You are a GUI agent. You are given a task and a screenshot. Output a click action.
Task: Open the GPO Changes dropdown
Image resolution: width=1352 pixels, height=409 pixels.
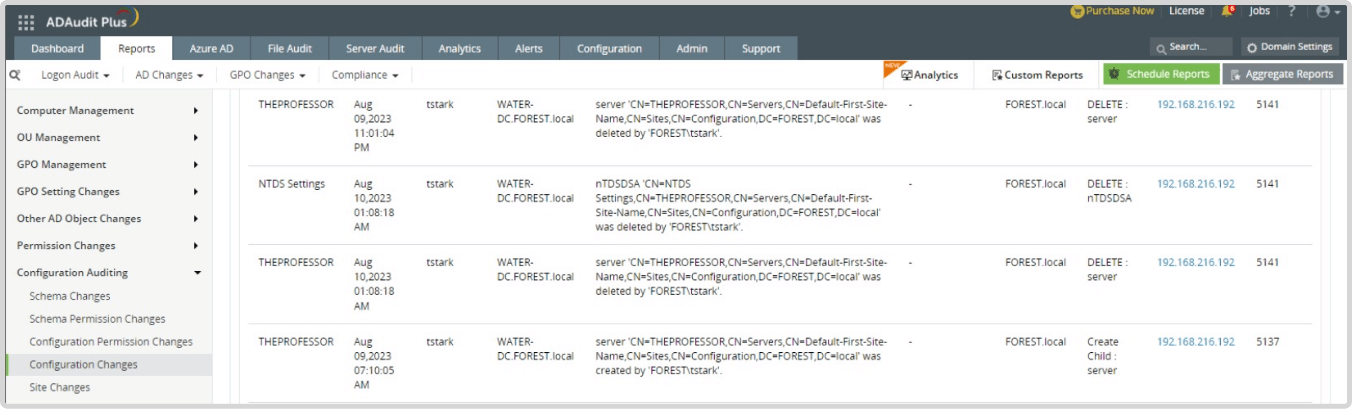click(x=267, y=75)
